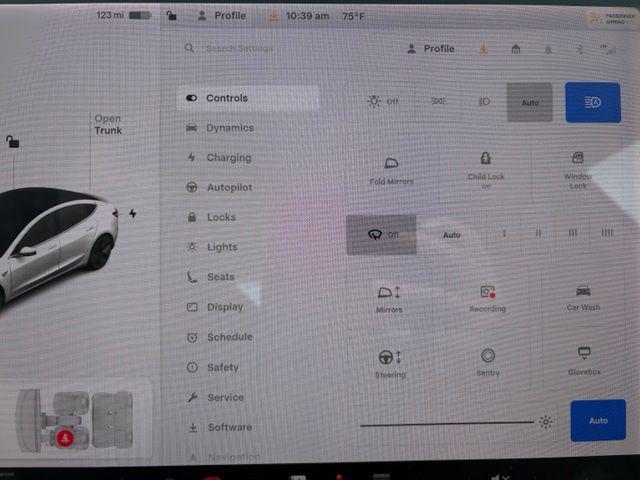Turn headlights Off
This screenshot has height=480, width=640.
[382, 101]
